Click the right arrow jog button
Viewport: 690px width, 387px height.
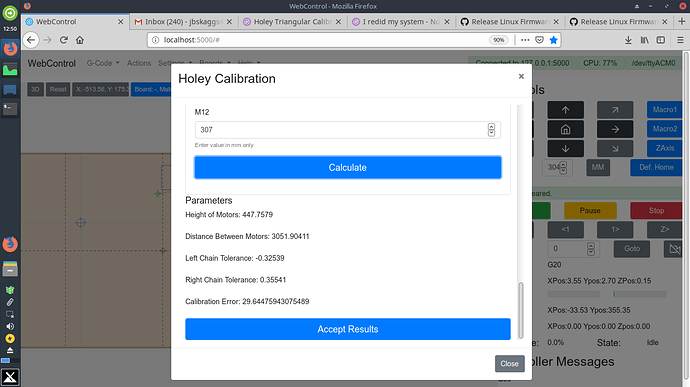tap(615, 129)
